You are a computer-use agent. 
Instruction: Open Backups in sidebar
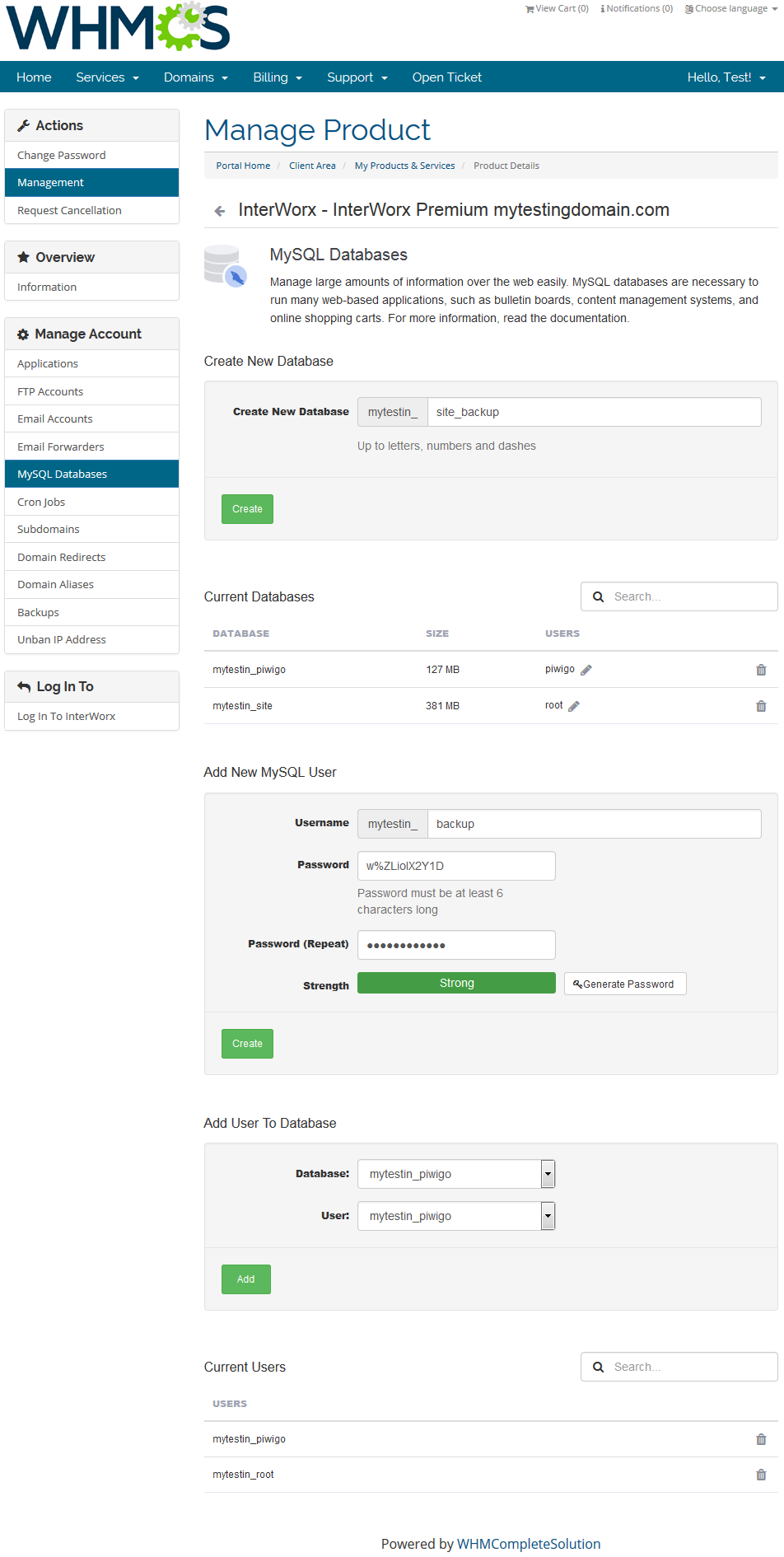[91, 612]
